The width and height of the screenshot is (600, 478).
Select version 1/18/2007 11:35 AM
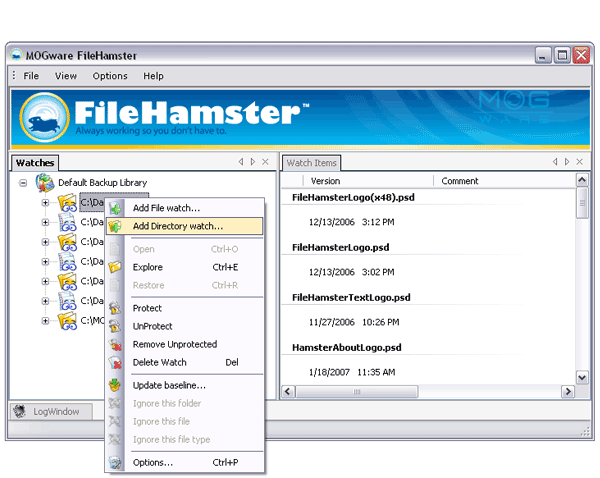coord(352,372)
